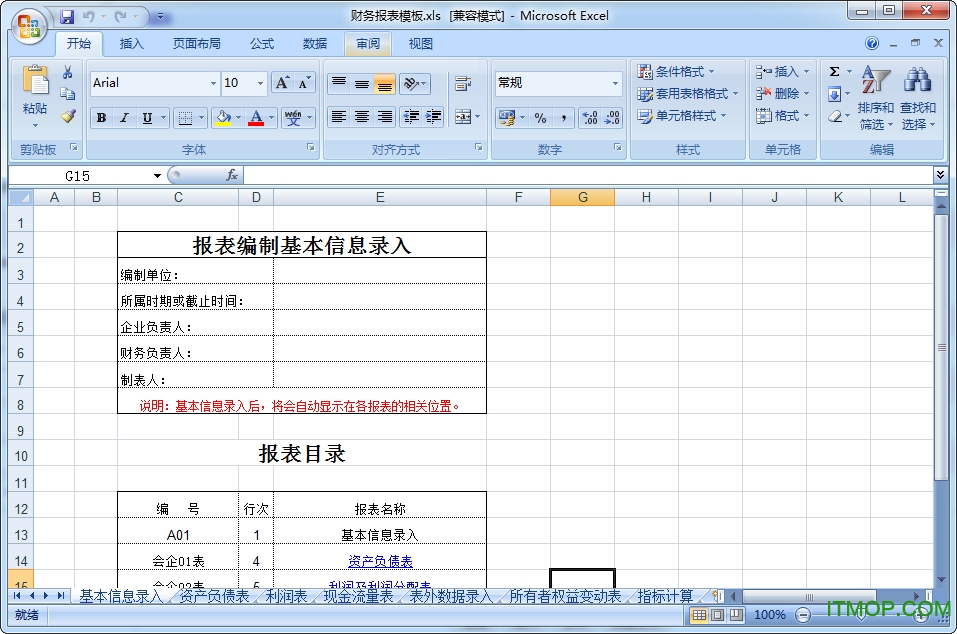Click the Merge and Center cells icon
Viewport: 957px width, 634px height.
(x=463, y=117)
